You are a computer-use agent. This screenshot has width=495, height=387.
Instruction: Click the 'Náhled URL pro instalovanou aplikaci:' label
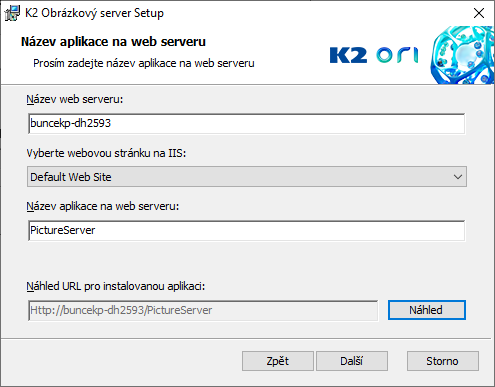pos(116,286)
